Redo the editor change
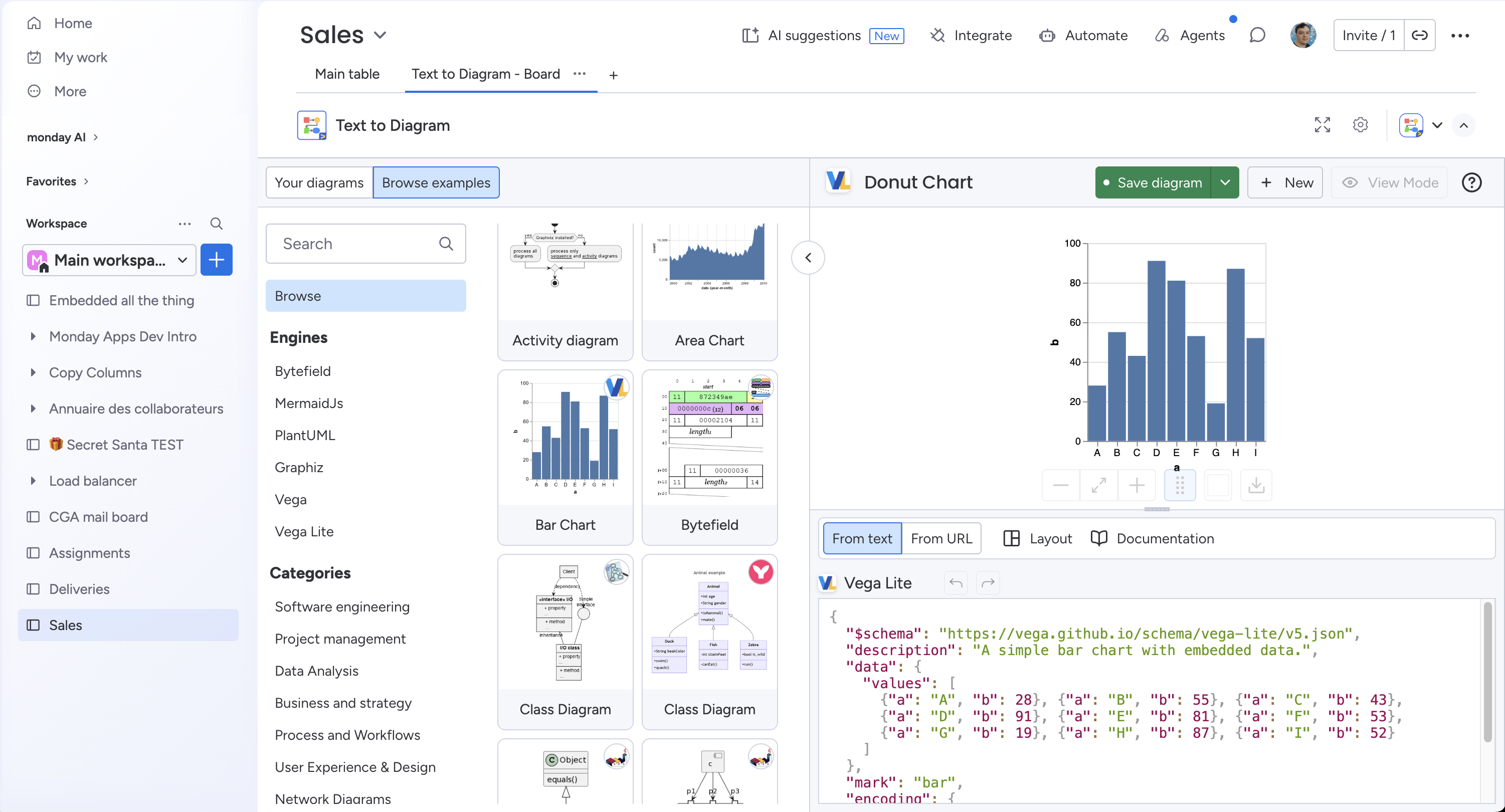1505x812 pixels. [988, 583]
